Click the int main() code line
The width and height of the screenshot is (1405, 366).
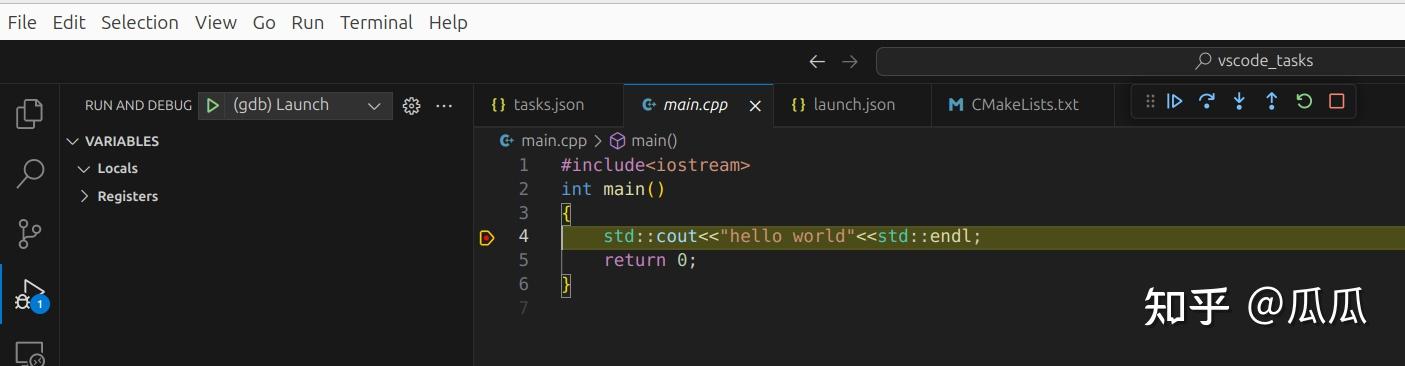click(x=613, y=189)
